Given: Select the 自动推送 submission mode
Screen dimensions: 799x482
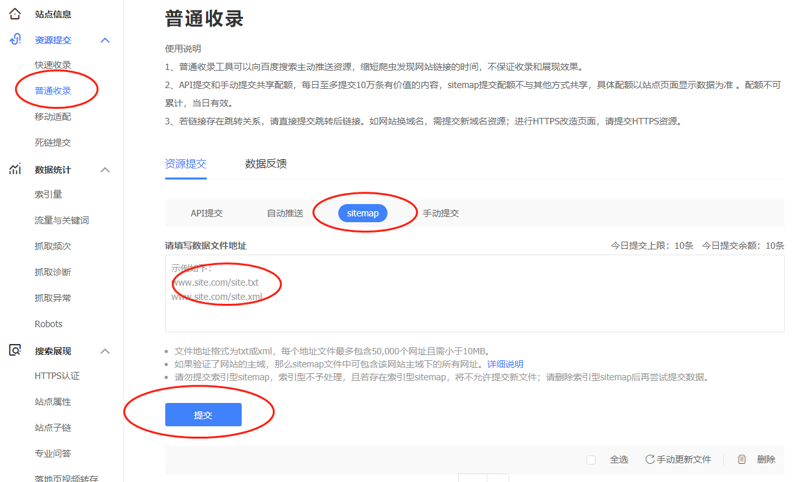Looking at the screenshot, I should (x=285, y=213).
